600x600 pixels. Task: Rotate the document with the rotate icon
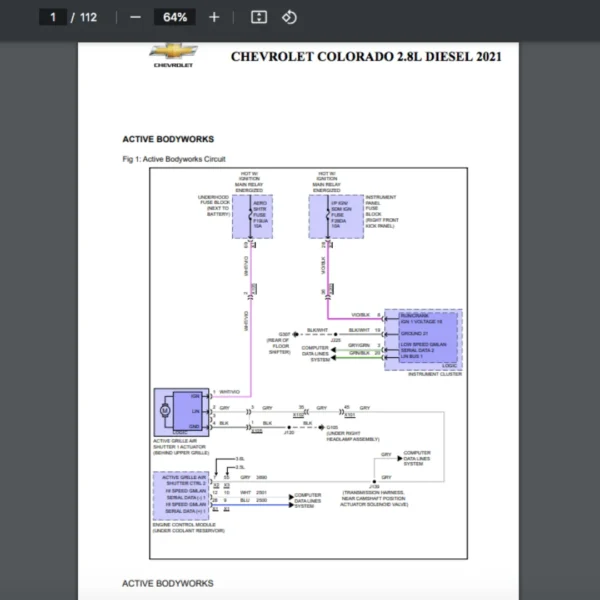point(289,17)
